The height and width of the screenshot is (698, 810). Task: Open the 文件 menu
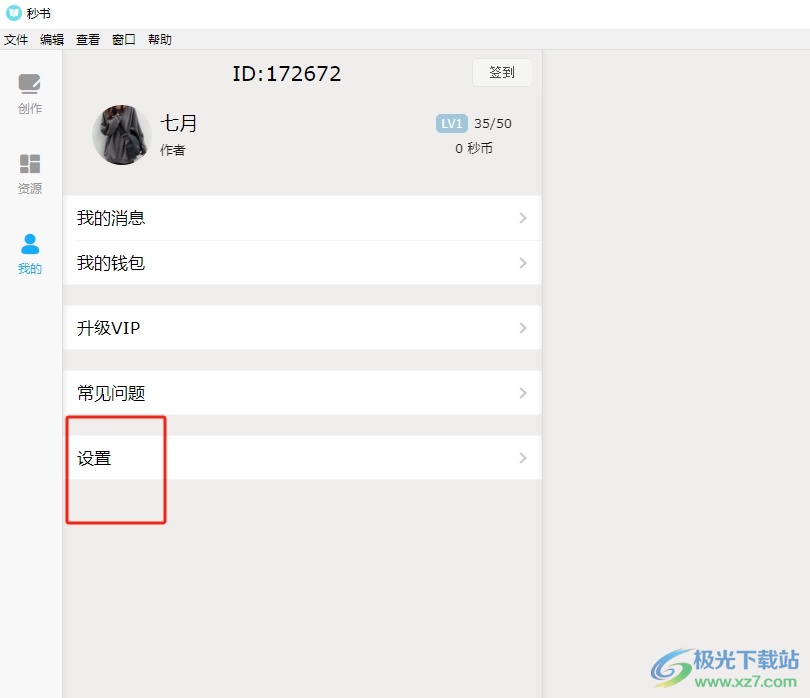tap(16, 40)
